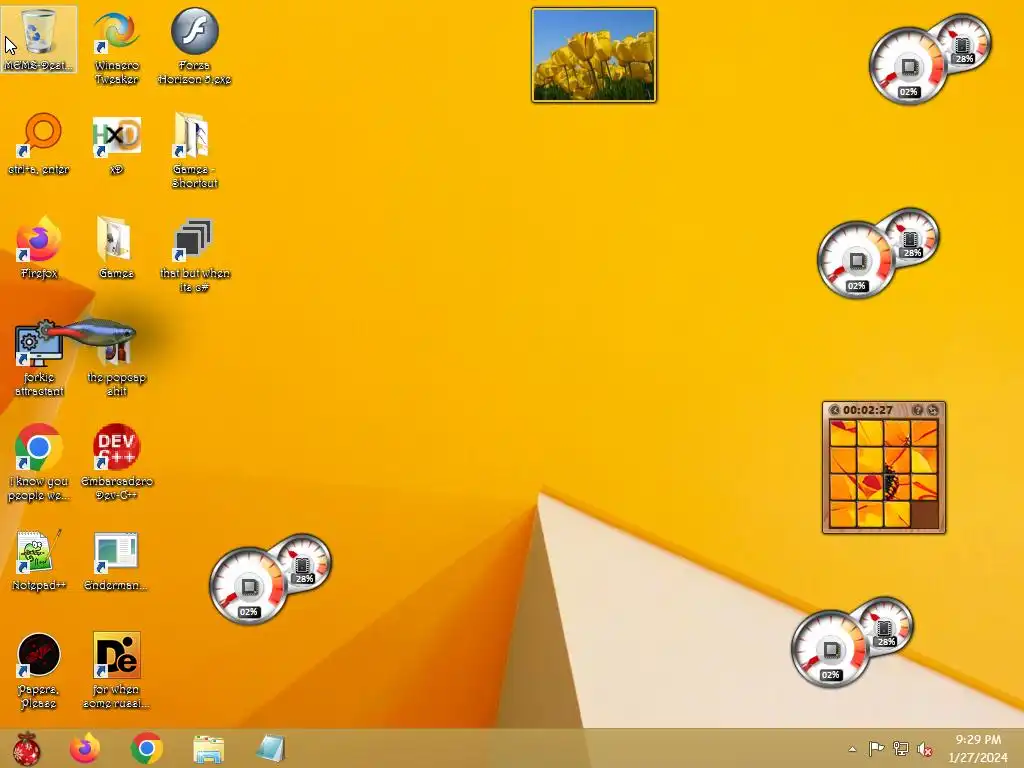Screen dimensions: 1024x768
Task: Open Action Center flag in system tray
Action: (876, 748)
